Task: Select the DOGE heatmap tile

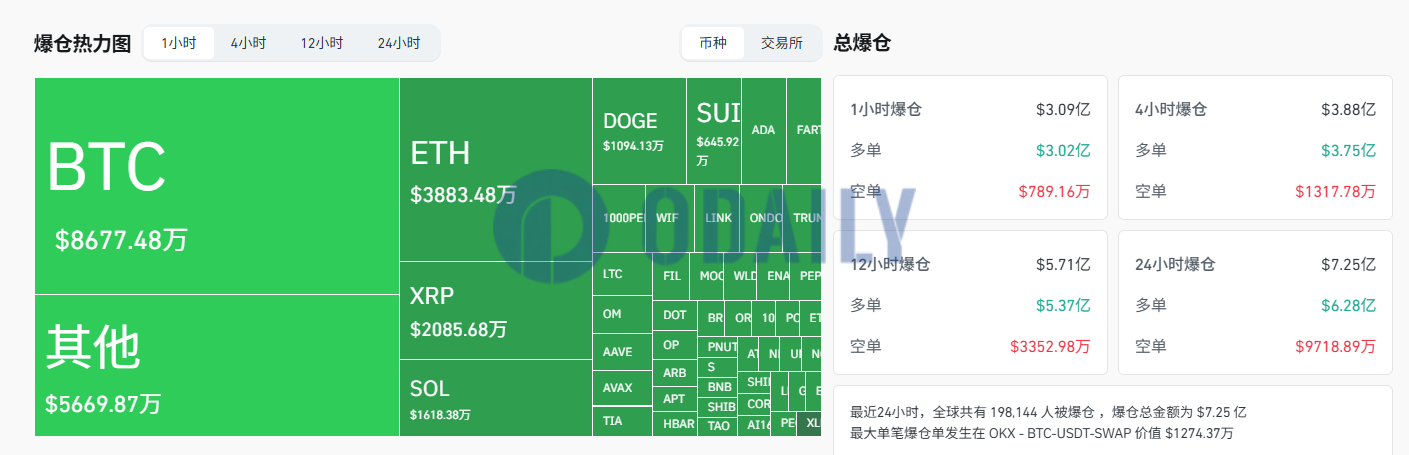Action: tap(639, 131)
